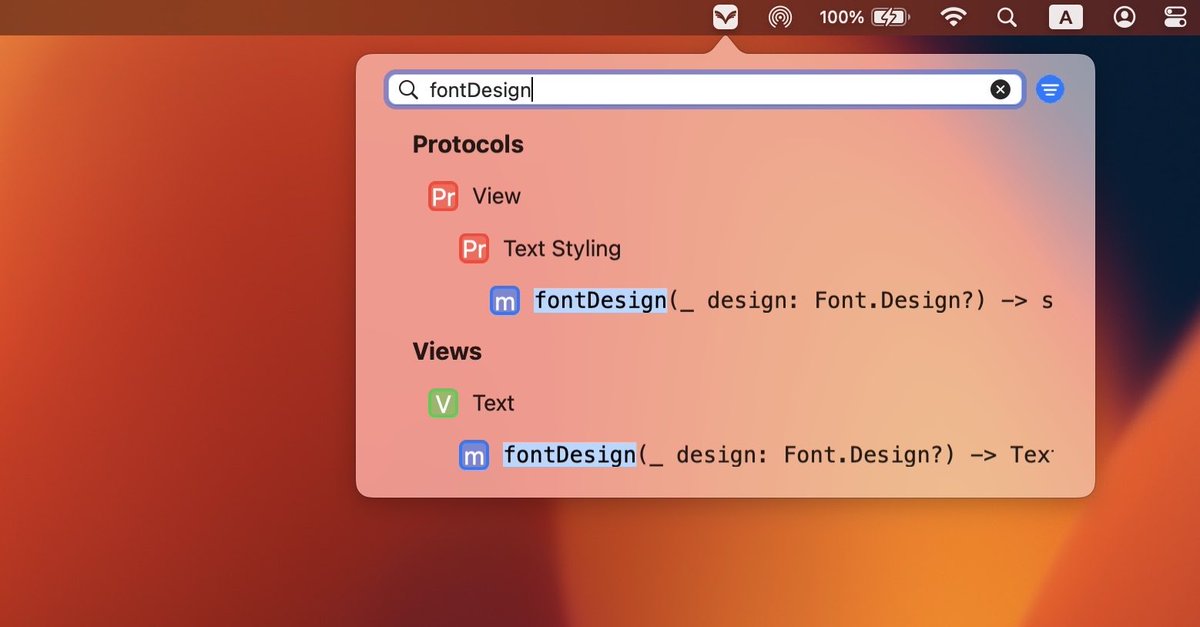Click the battery status icon
The height and width of the screenshot is (627, 1200).
(x=889, y=17)
